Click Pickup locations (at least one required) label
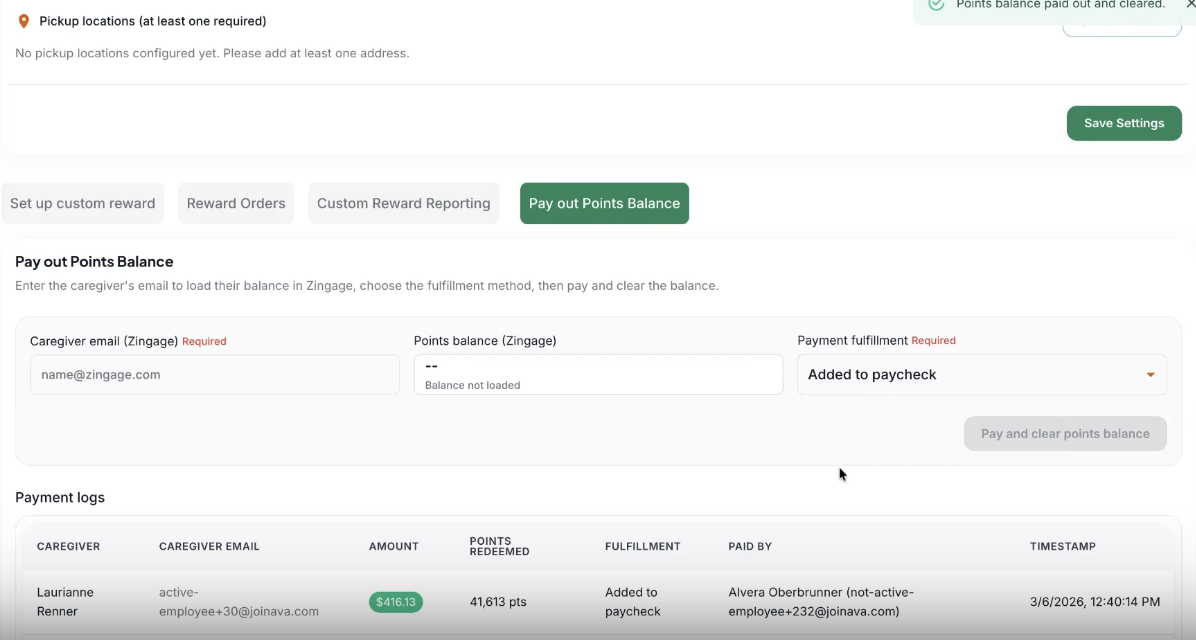Screen dimensions: 1196x640 (x=153, y=21)
